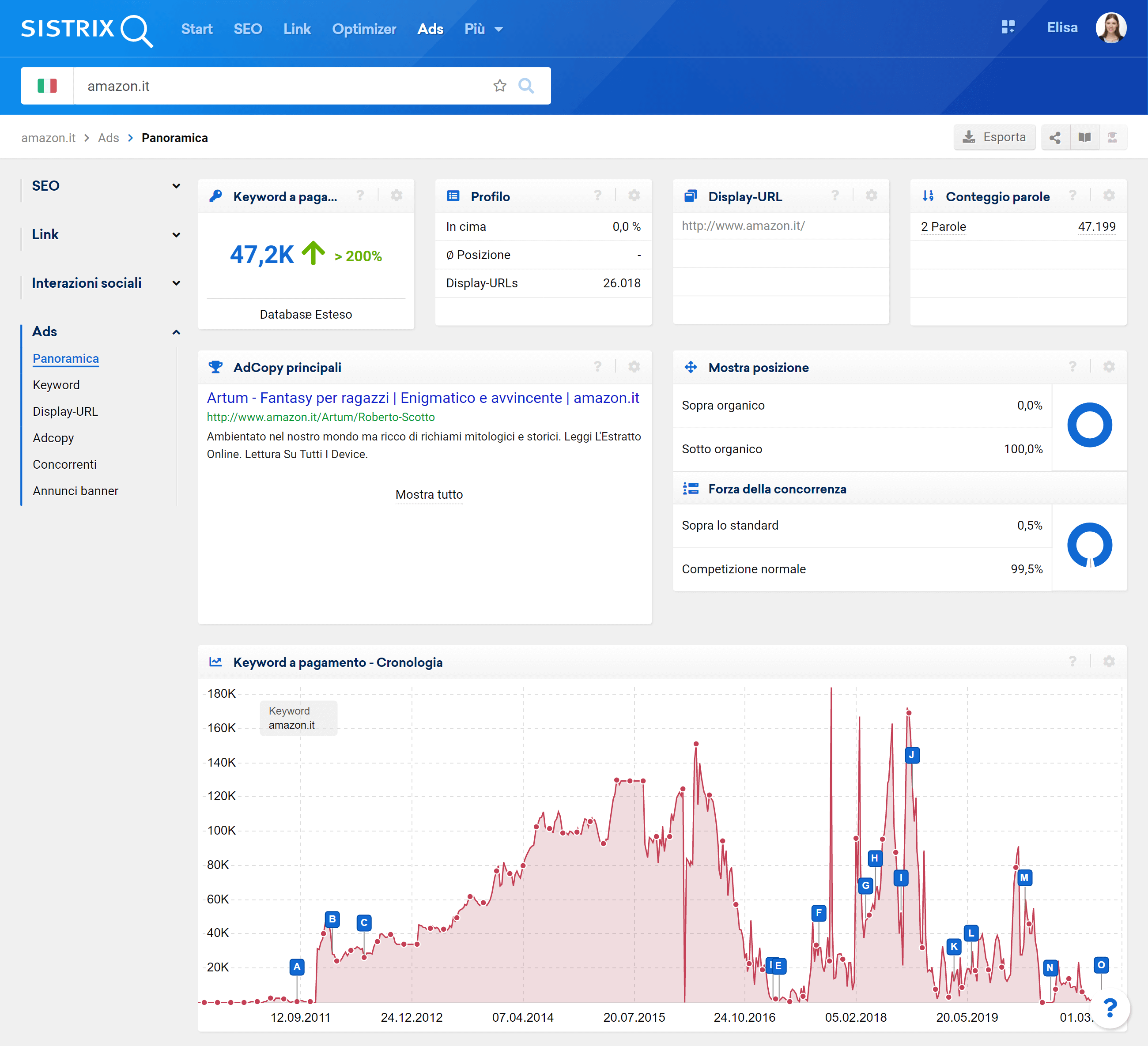This screenshot has height=1046, width=1148.
Task: Click amazon.it breadcrumb link
Action: click(48, 138)
